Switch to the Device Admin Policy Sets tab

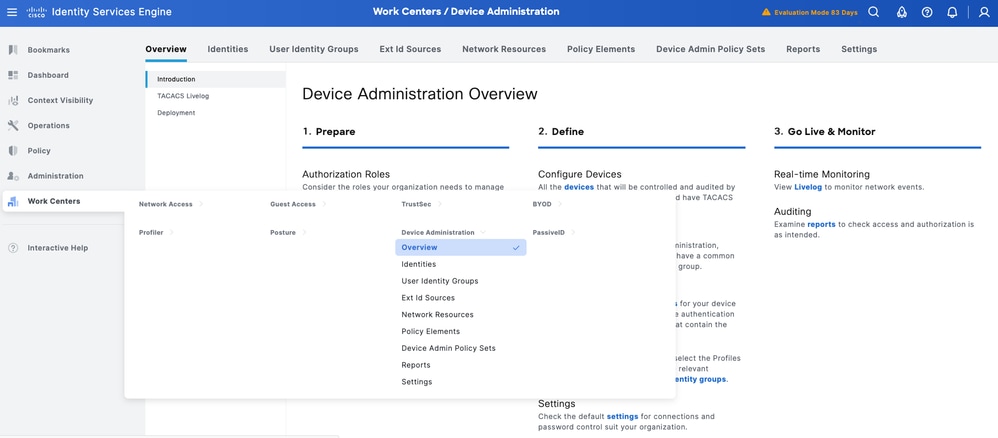point(711,49)
